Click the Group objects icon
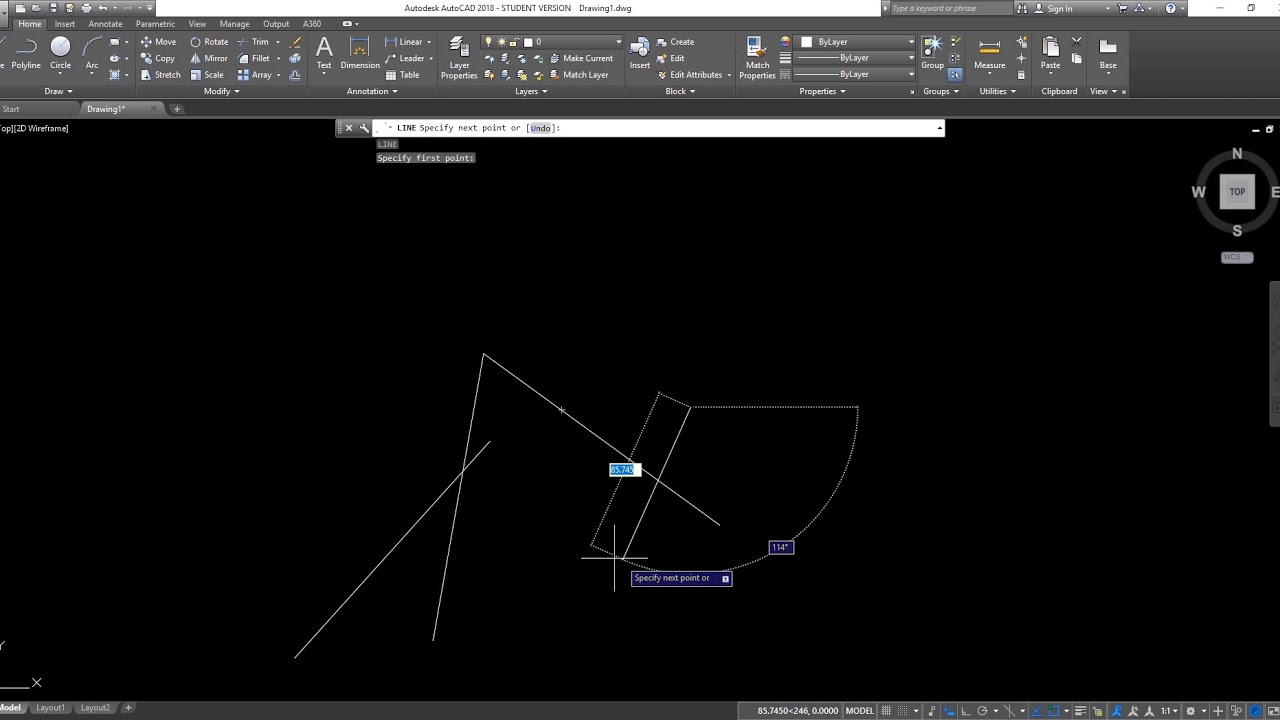This screenshot has width=1280, height=720. (x=932, y=54)
